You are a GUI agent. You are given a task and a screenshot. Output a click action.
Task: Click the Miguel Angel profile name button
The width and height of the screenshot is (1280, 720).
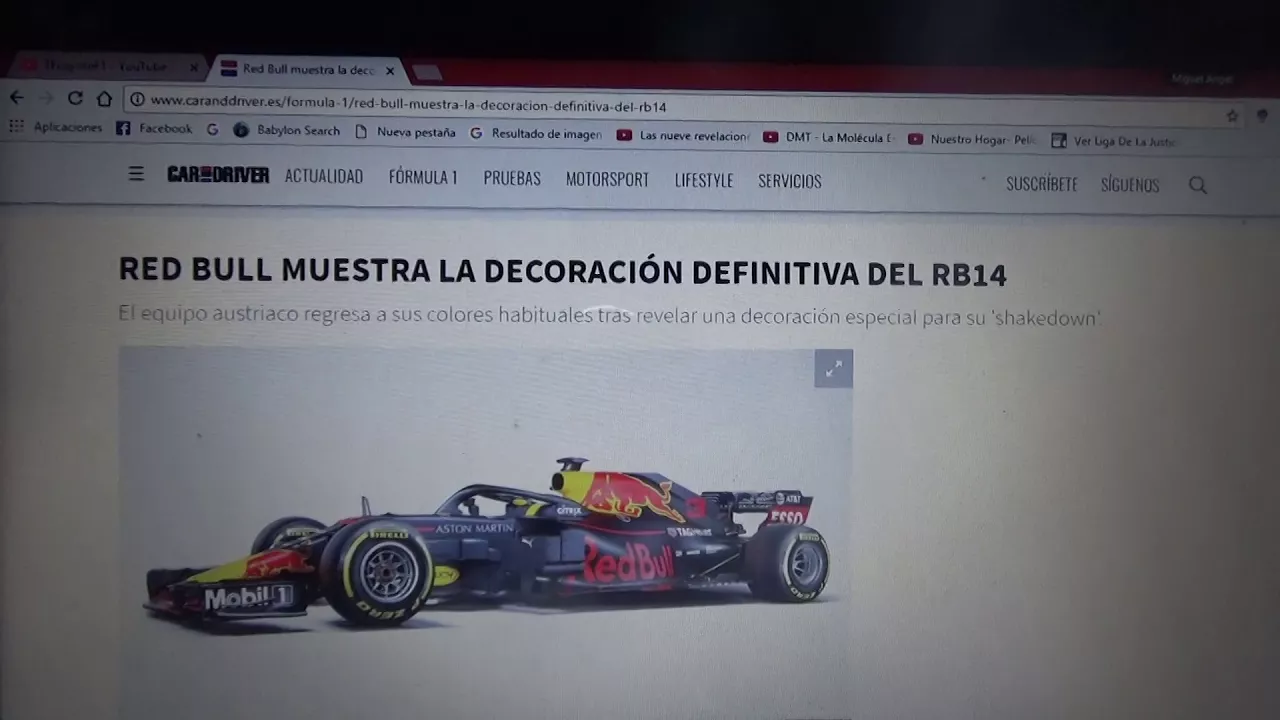(x=1202, y=79)
